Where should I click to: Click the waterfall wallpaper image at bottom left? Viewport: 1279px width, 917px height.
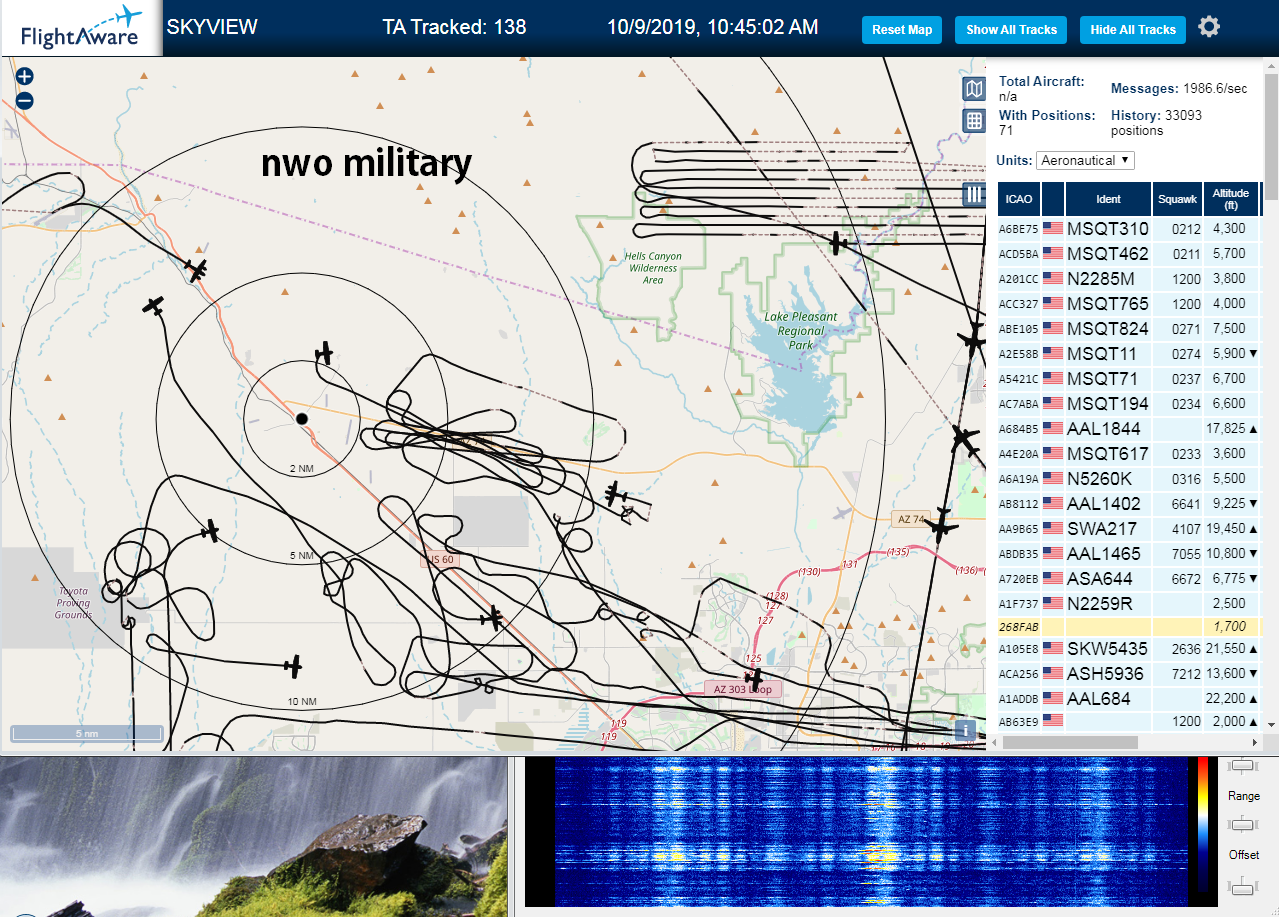click(x=254, y=837)
